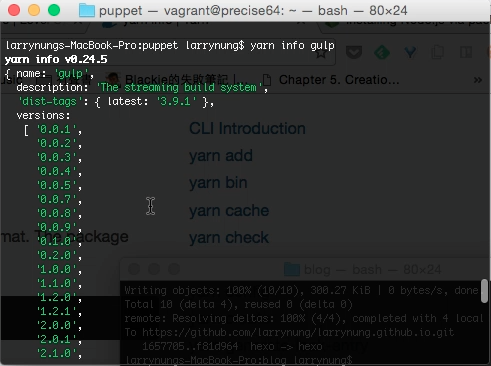Viewport: 491px width, 366px height.
Task: Click the green Feedly extension icon
Action: 382,52
